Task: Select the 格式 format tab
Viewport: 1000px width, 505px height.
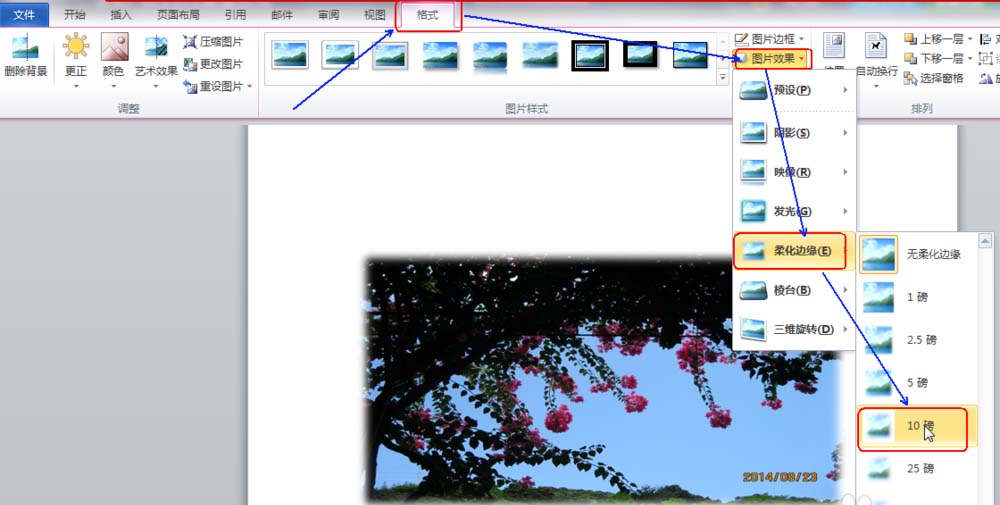Action: pos(427,15)
